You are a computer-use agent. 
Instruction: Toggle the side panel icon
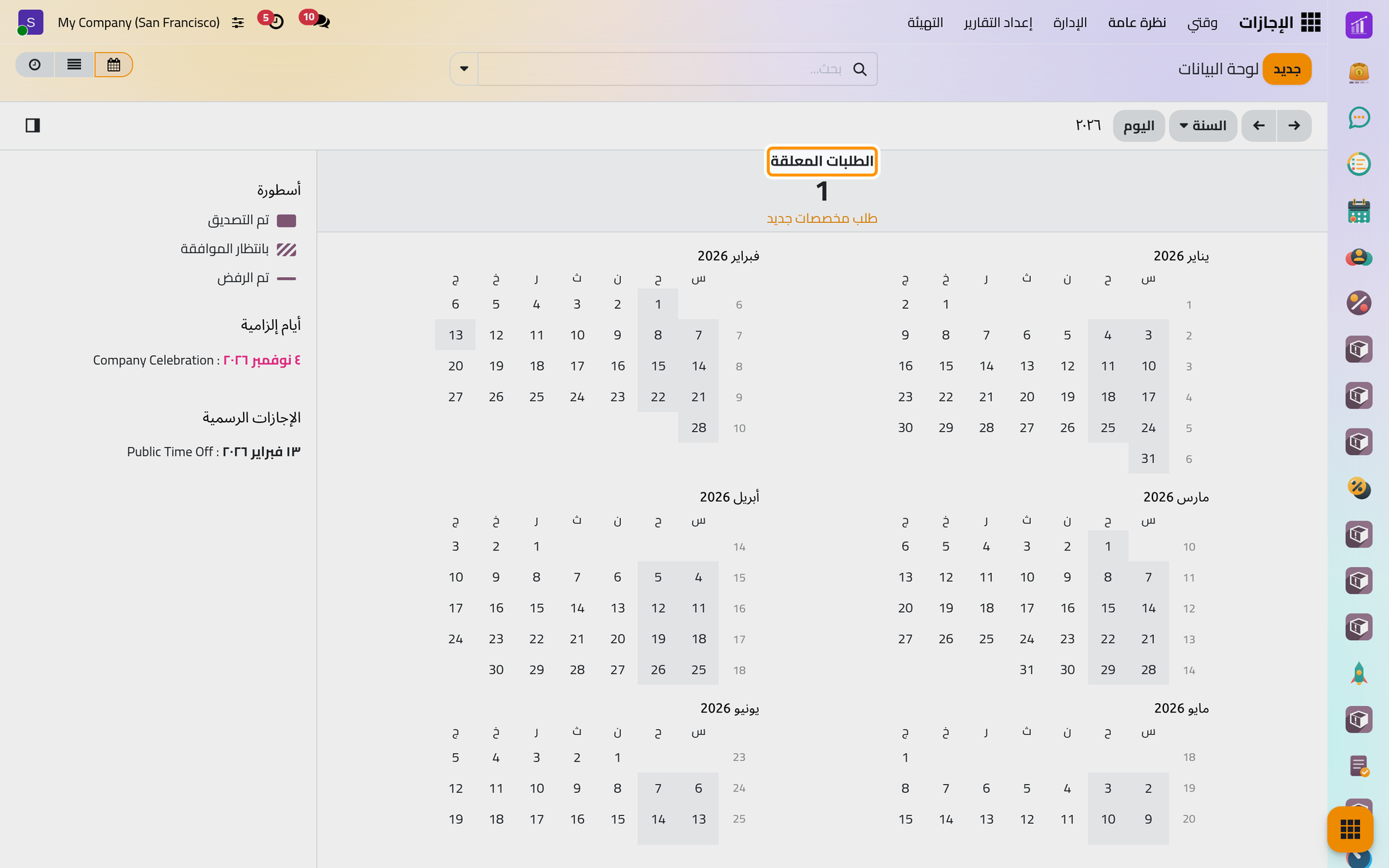(x=33, y=126)
